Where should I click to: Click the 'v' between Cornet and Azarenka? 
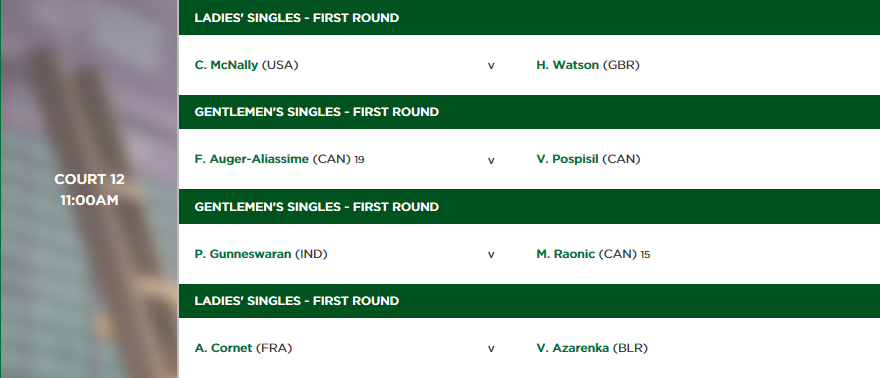(x=491, y=349)
